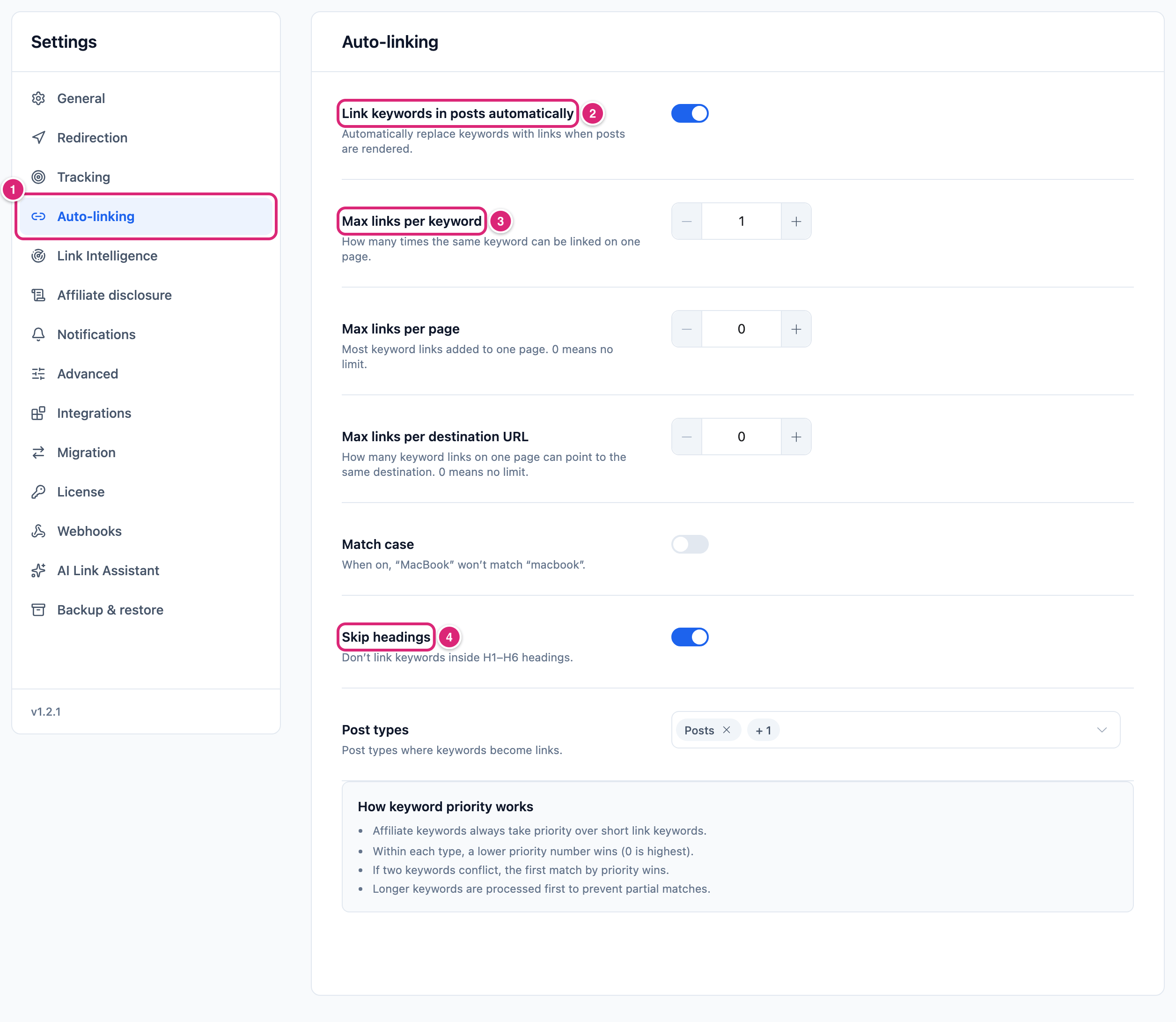The width and height of the screenshot is (1176, 1022).
Task: Click the General gear icon
Action: tap(38, 98)
